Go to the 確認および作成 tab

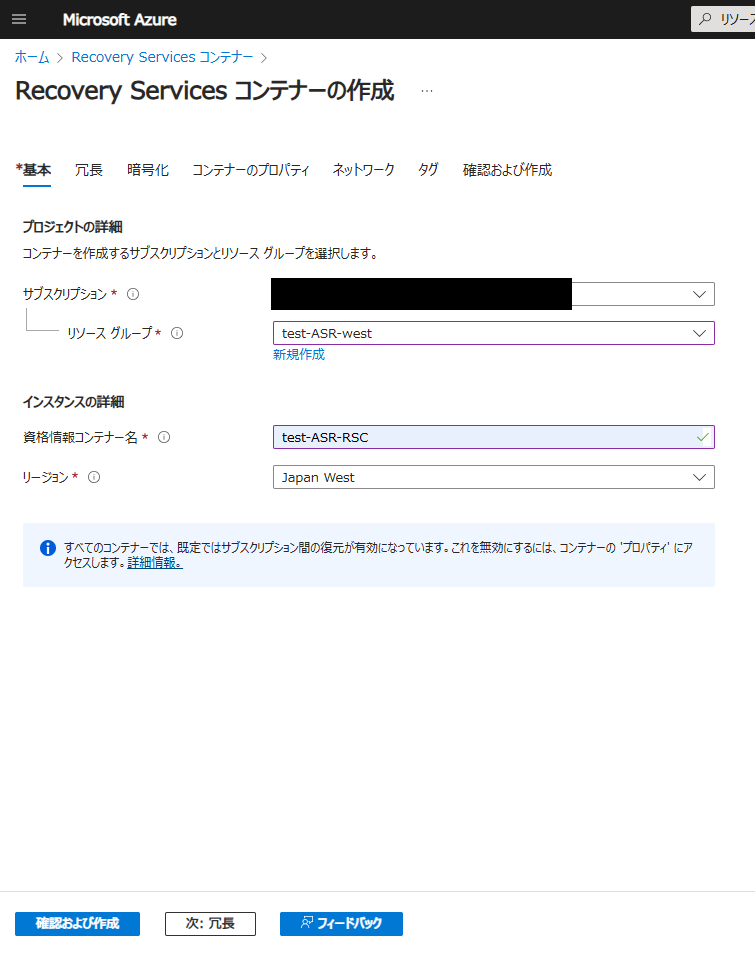(507, 170)
